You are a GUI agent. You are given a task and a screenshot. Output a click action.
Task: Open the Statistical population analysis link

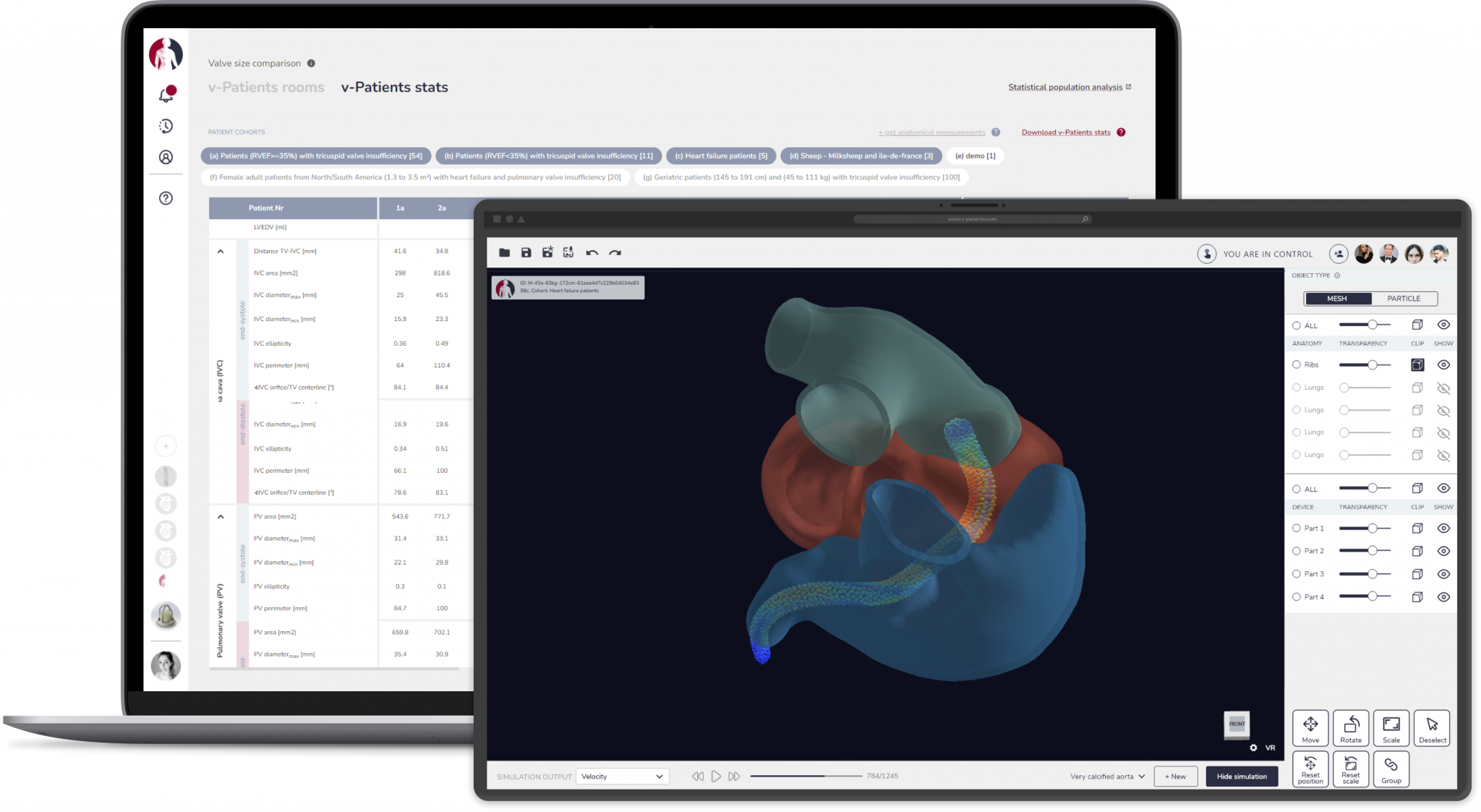[1064, 87]
